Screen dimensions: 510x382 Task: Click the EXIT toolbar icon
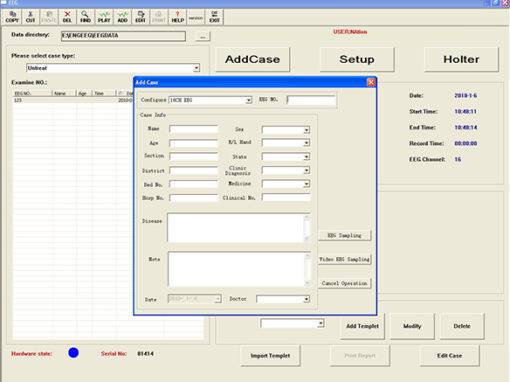(214, 17)
